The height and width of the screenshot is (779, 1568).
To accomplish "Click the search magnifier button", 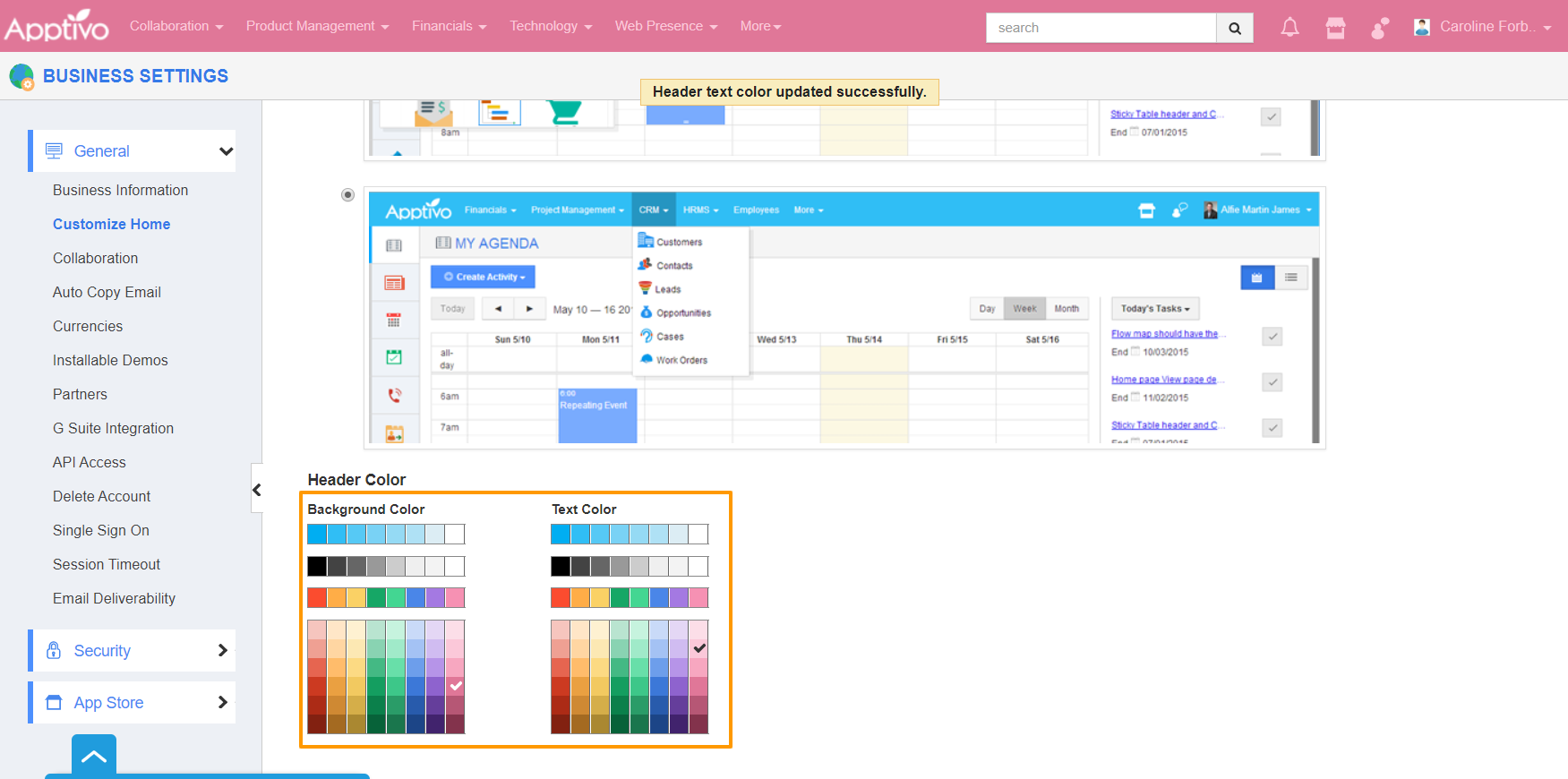I will 1235,28.
